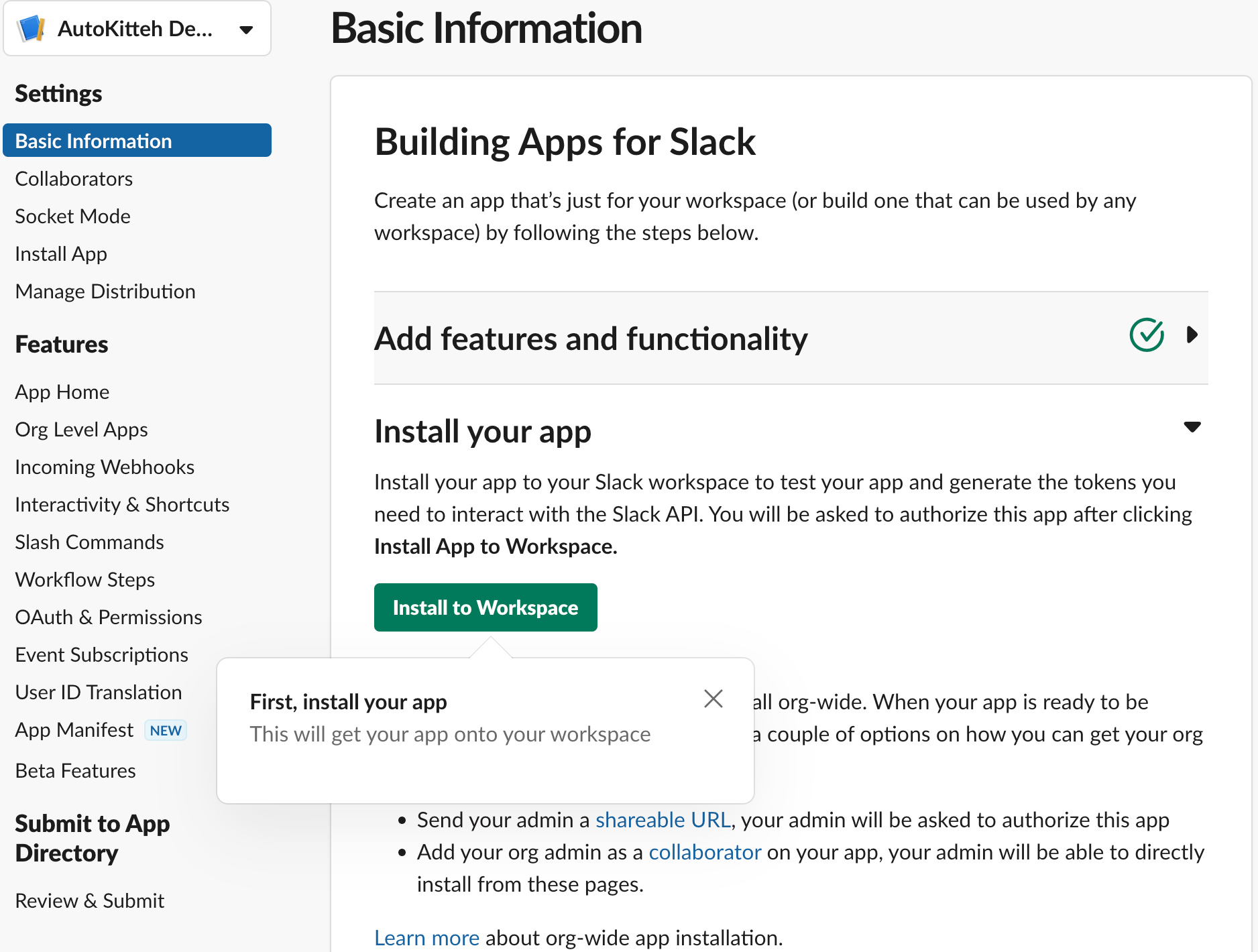
Task: Open OAuth & Permissions page
Action: click(x=109, y=617)
